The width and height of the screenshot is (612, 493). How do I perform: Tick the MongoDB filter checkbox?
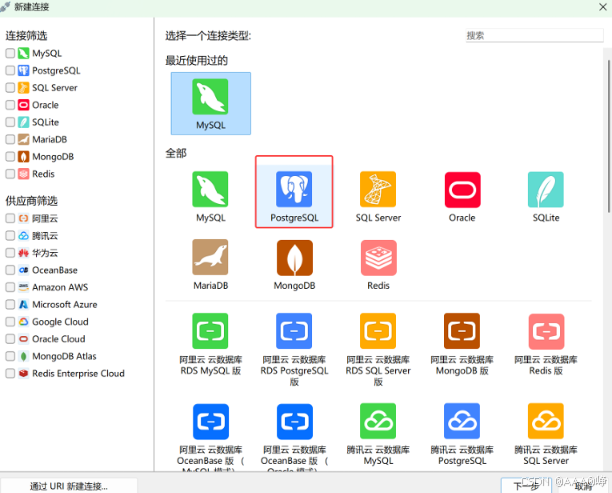(x=10, y=157)
